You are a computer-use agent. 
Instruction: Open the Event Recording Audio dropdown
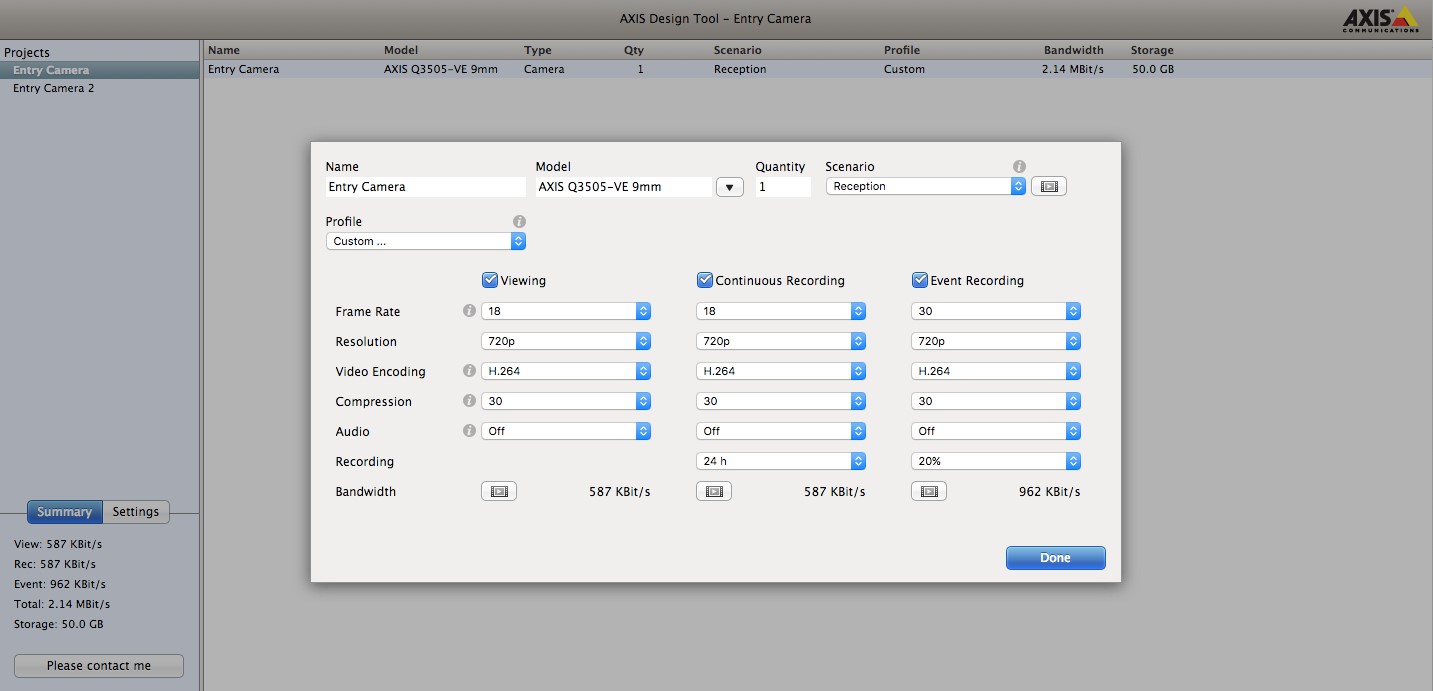coord(996,431)
